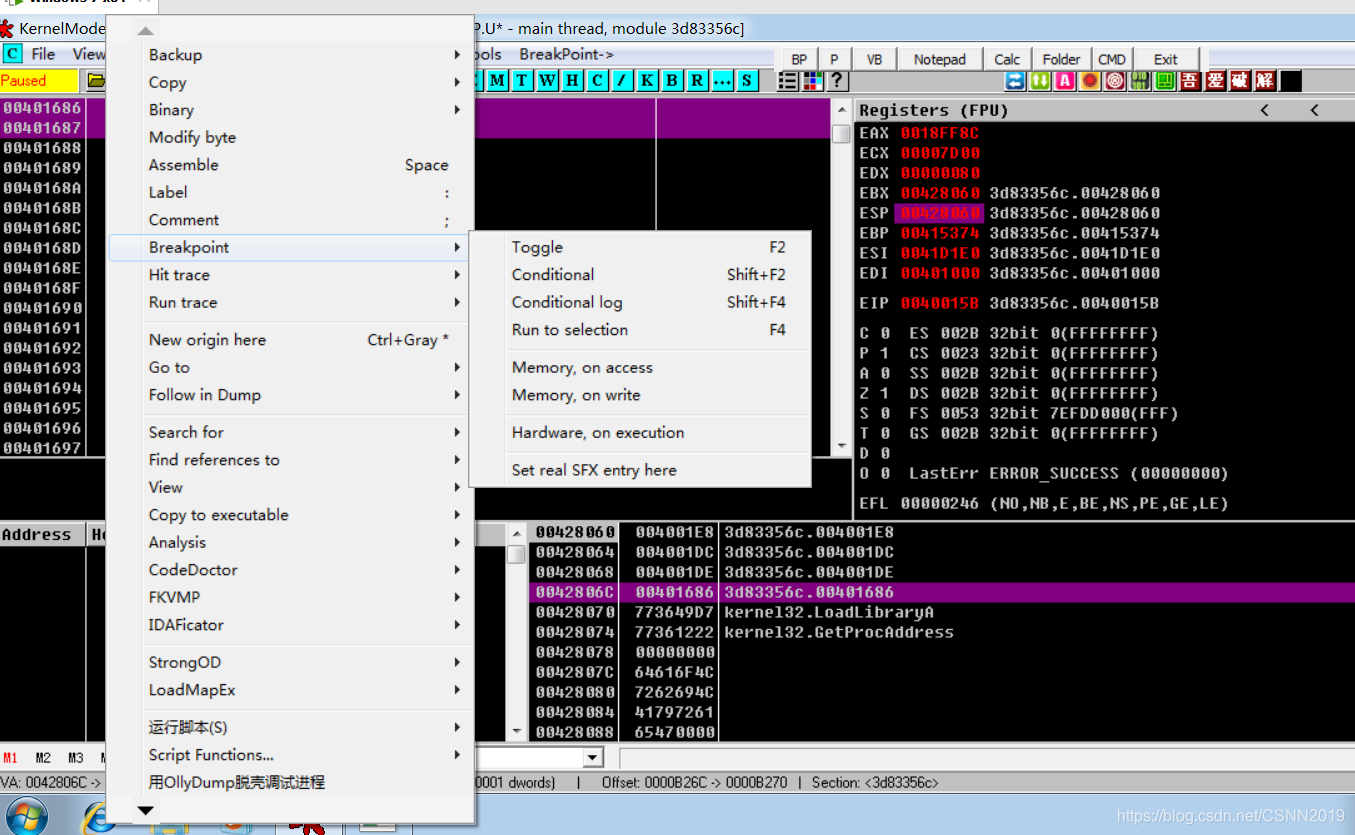The width and height of the screenshot is (1355, 835).
Task: Open the Call stack (K) toolbar icon
Action: pyautogui.click(x=647, y=81)
